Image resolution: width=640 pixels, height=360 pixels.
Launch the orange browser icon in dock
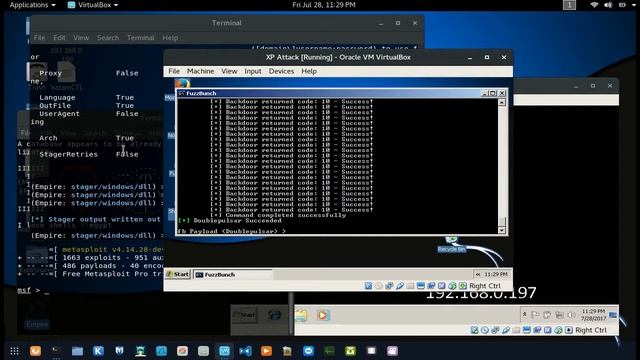(x=36, y=351)
